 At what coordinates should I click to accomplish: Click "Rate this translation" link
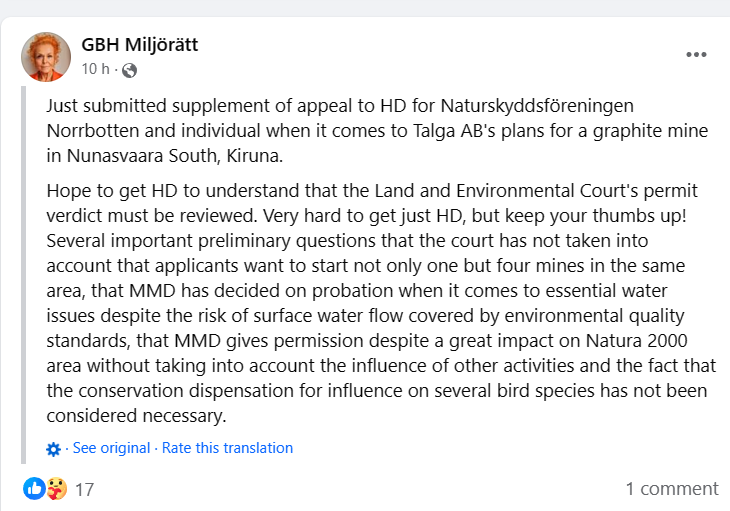tap(227, 448)
